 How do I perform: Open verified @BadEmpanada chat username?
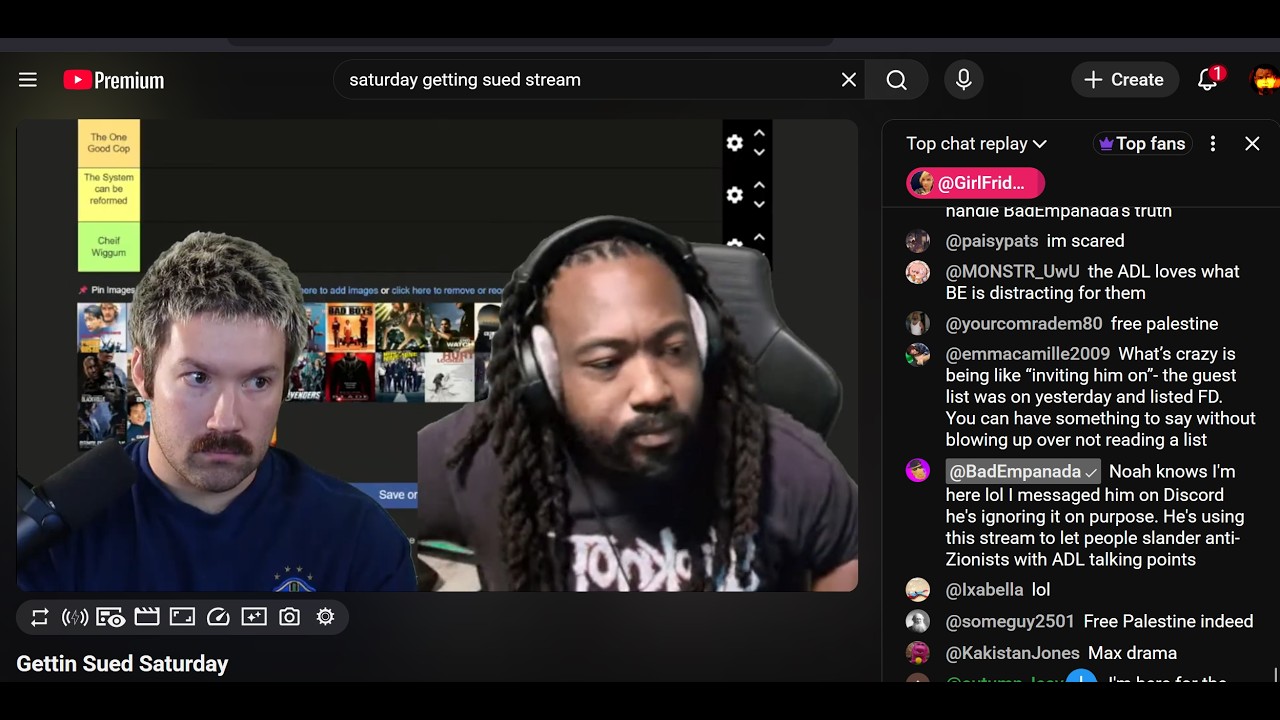tap(1023, 472)
